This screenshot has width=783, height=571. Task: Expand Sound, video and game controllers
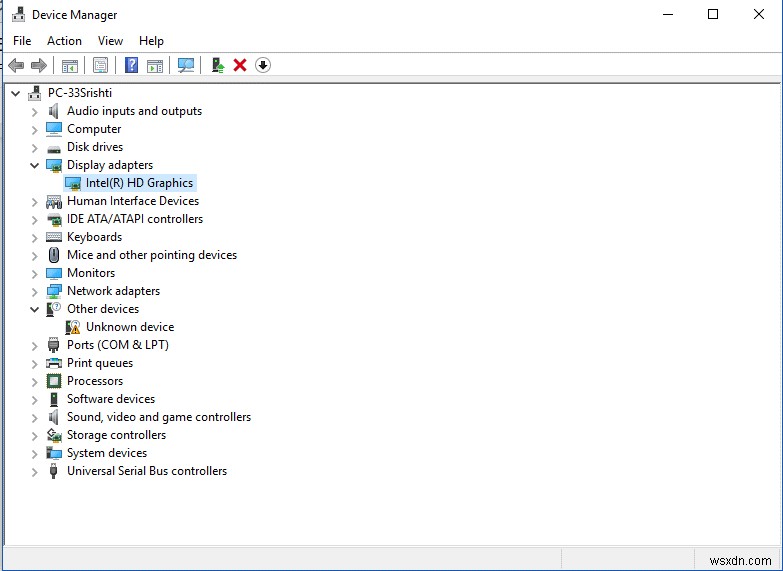(x=34, y=418)
